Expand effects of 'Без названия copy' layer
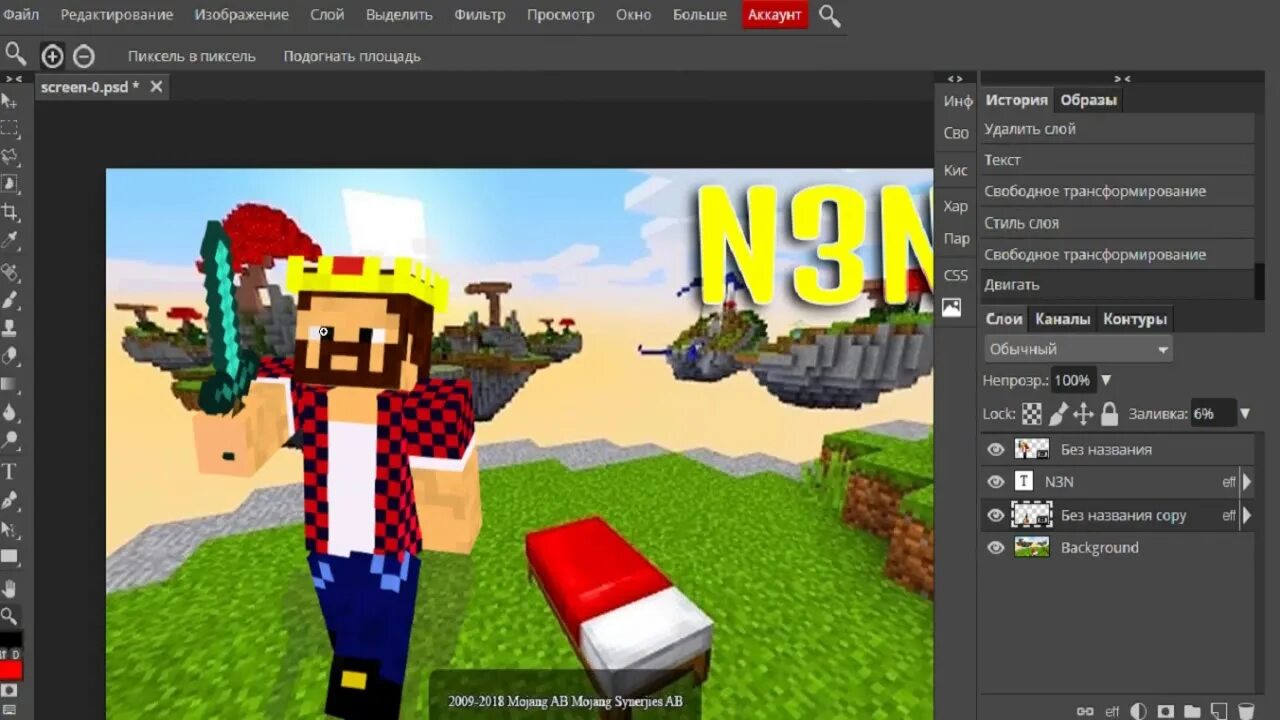1280x720 pixels. coord(1246,516)
